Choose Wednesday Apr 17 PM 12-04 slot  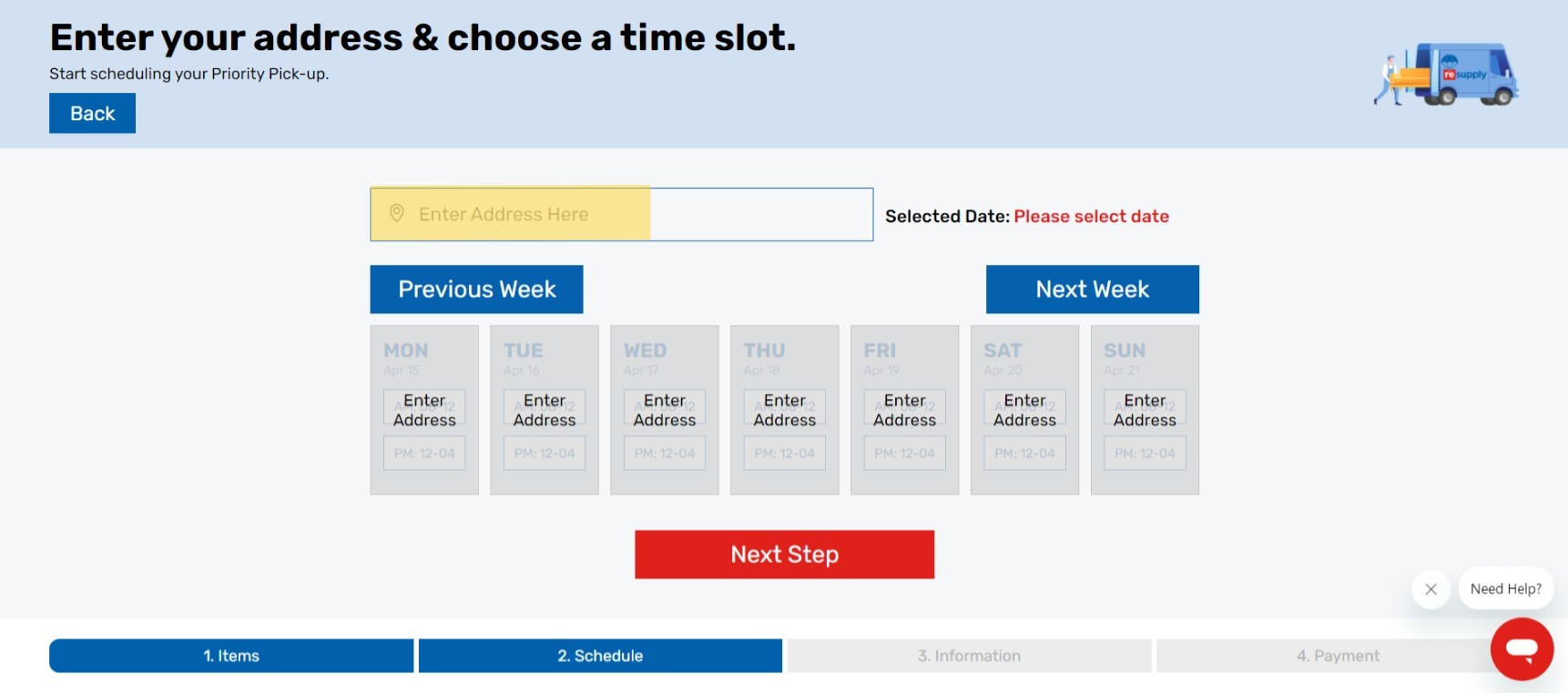pyautogui.click(x=665, y=453)
